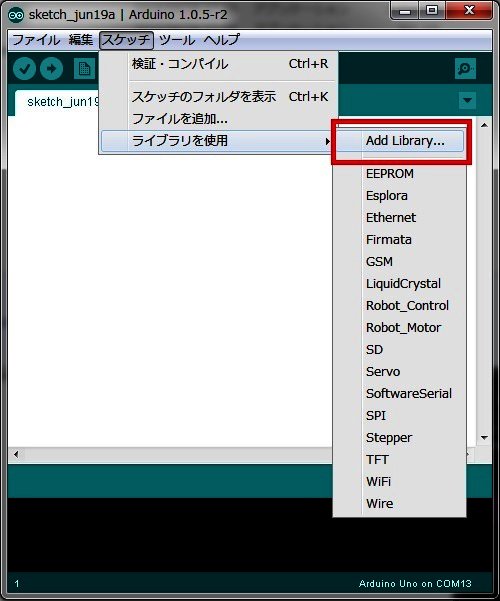
Task: Choose スケッチのフォルダを表示
Action: pos(219,97)
